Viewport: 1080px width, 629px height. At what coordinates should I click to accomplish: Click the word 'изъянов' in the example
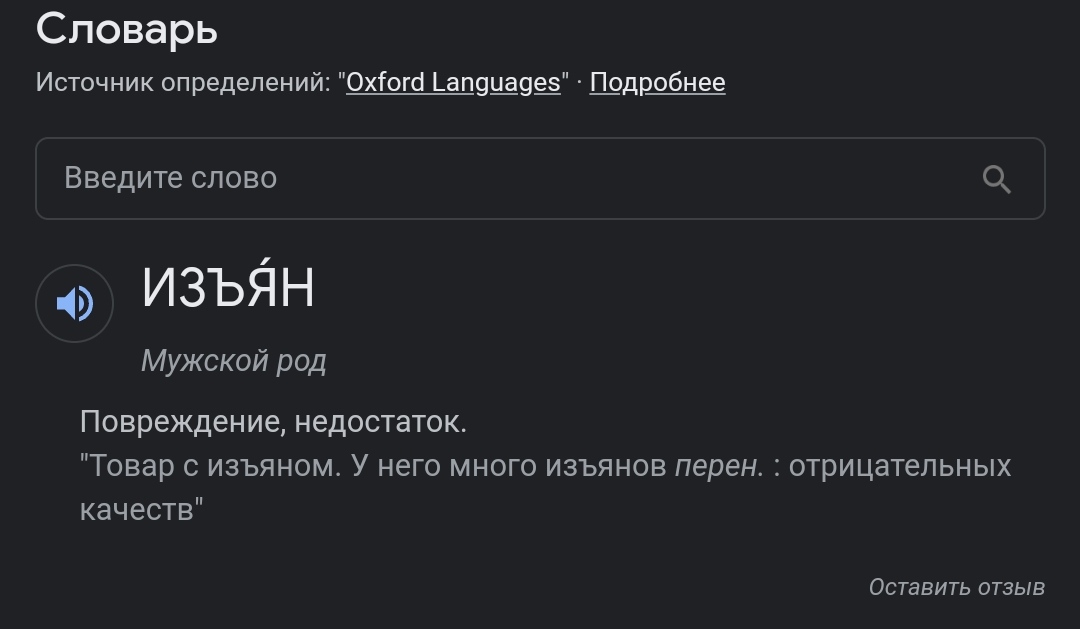point(605,466)
